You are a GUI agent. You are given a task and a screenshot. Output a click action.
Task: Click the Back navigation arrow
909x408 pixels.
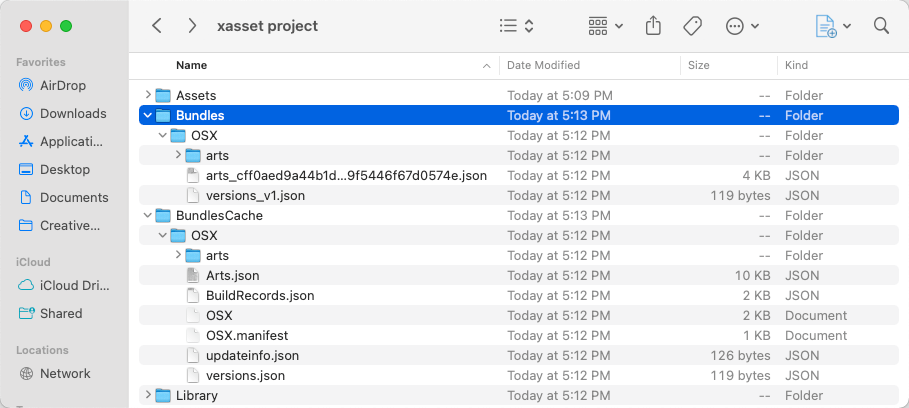(157, 26)
